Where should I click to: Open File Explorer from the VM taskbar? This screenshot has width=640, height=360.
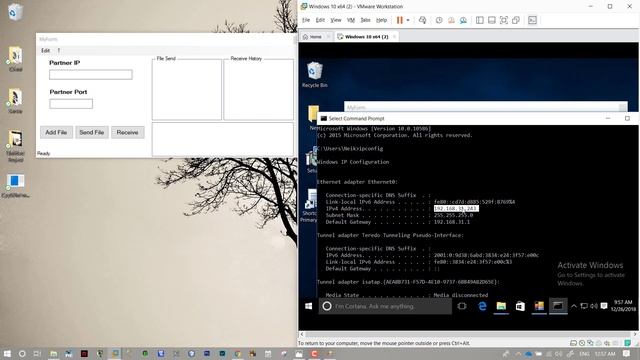[501, 306]
